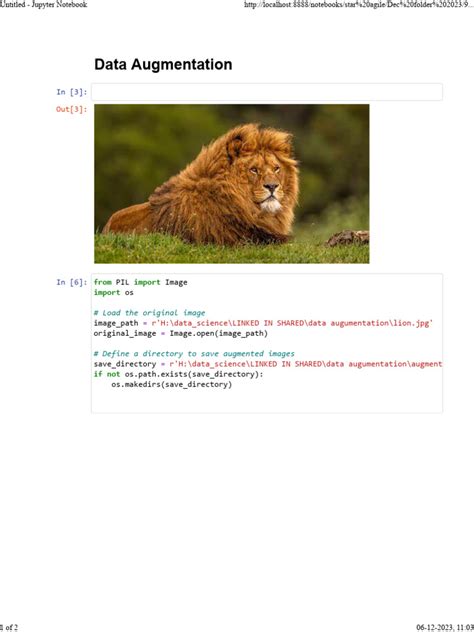Viewport: 474px width, 632px height.
Task: Click the Out[3] output prompt label
Action: pos(72,109)
